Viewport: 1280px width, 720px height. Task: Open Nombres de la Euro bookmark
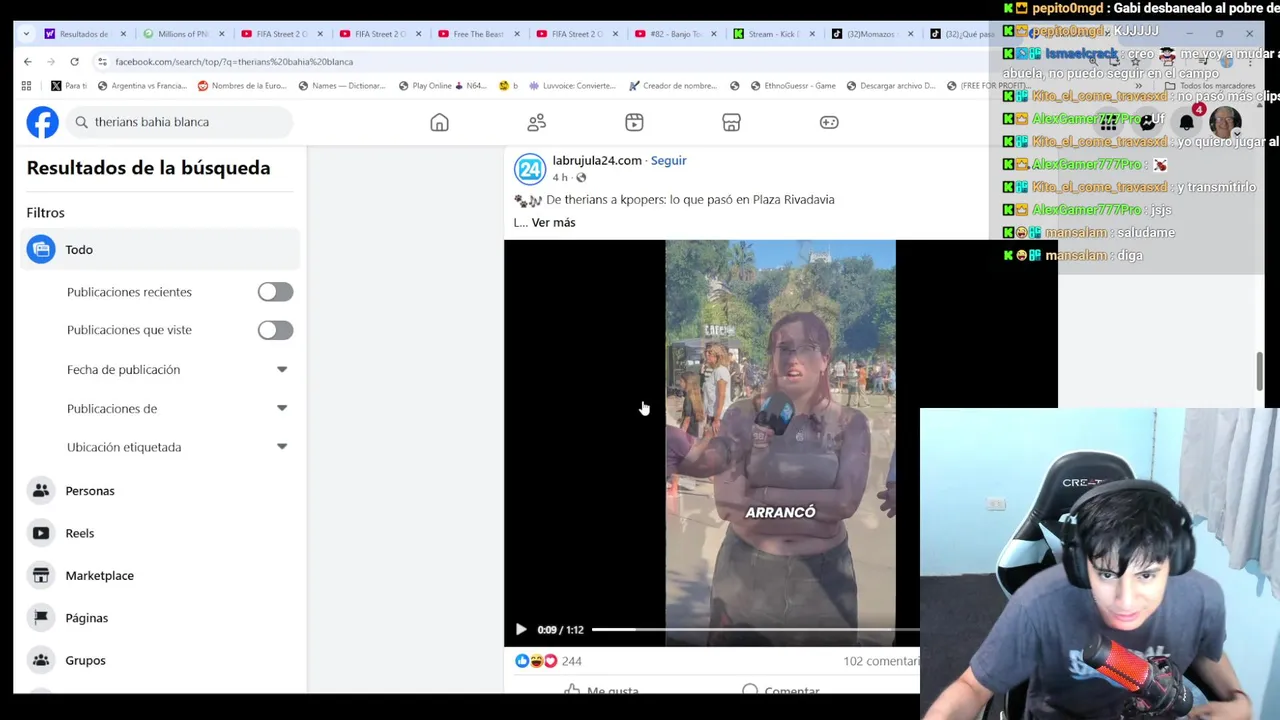pyautogui.click(x=241, y=86)
